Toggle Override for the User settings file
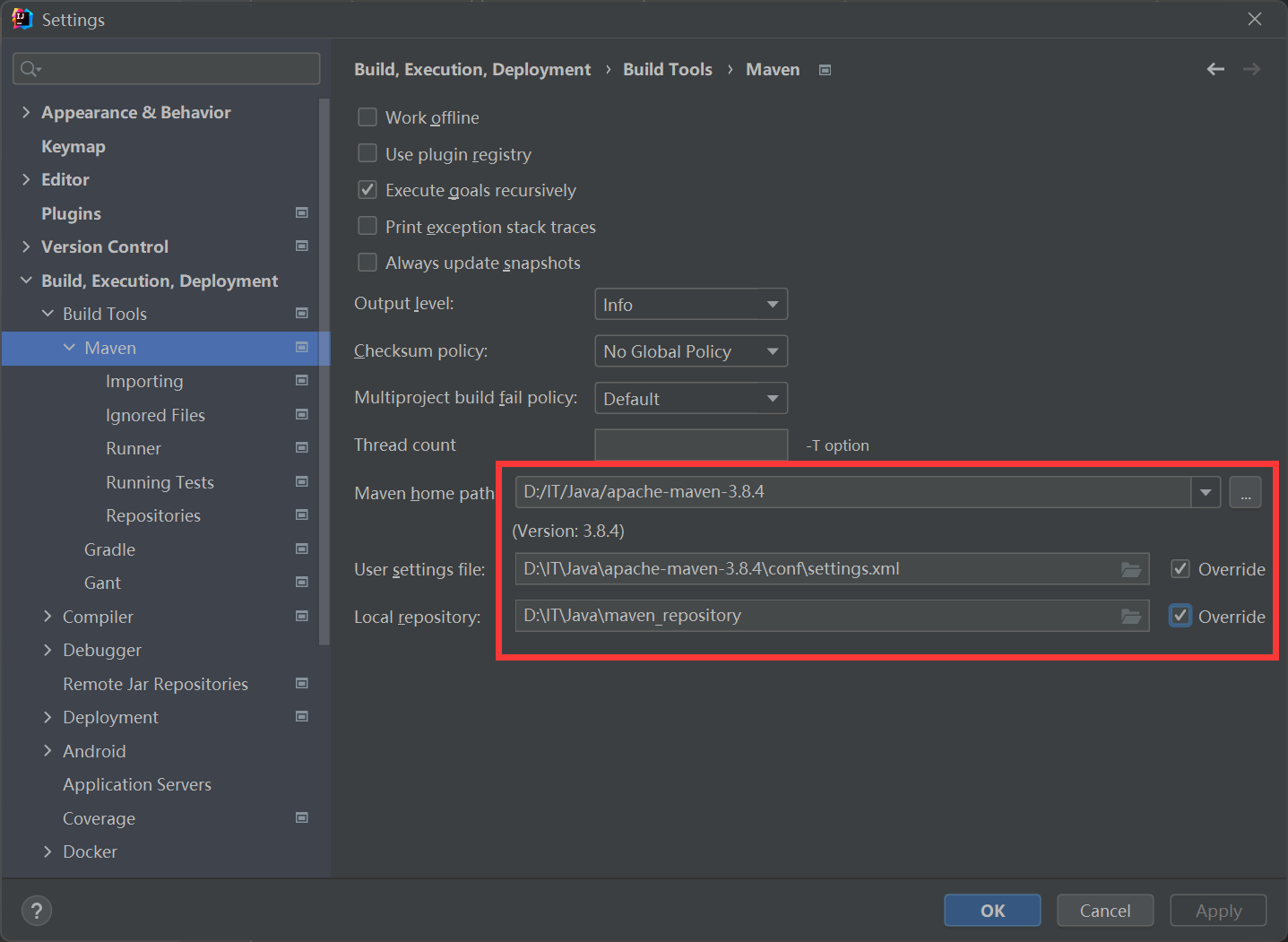This screenshot has width=1288, height=942. (1180, 568)
